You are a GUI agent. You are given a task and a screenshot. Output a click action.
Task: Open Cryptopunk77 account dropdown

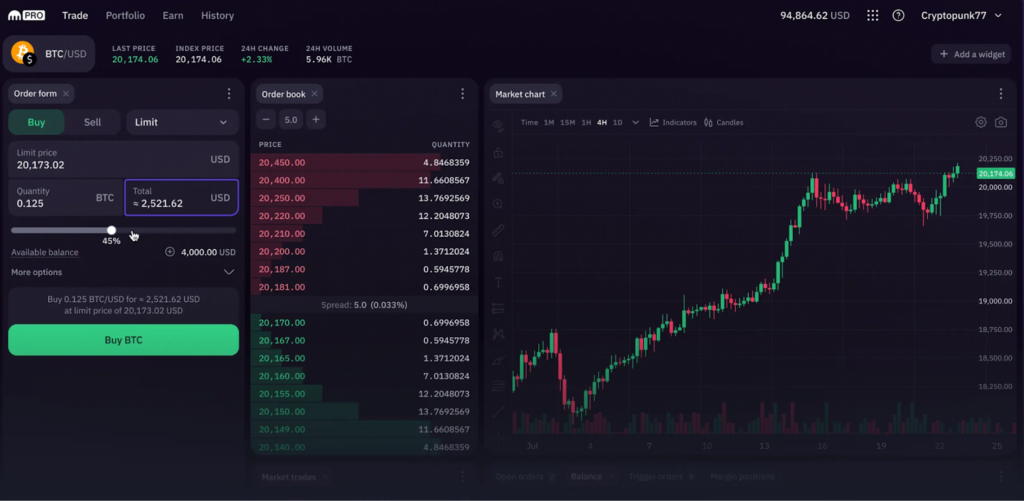coord(961,16)
